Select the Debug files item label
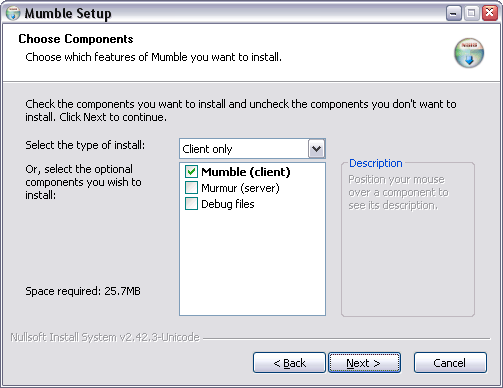503x388 pixels. click(x=228, y=204)
